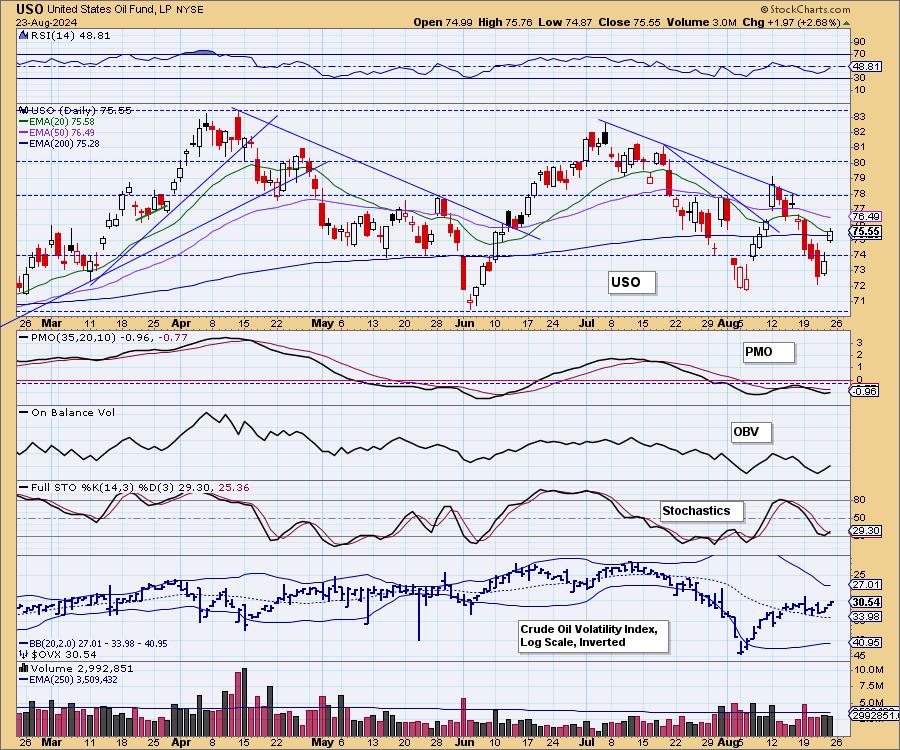900x750 pixels.
Task: Click the 33.98 middle band axis tag
Action: [866, 617]
